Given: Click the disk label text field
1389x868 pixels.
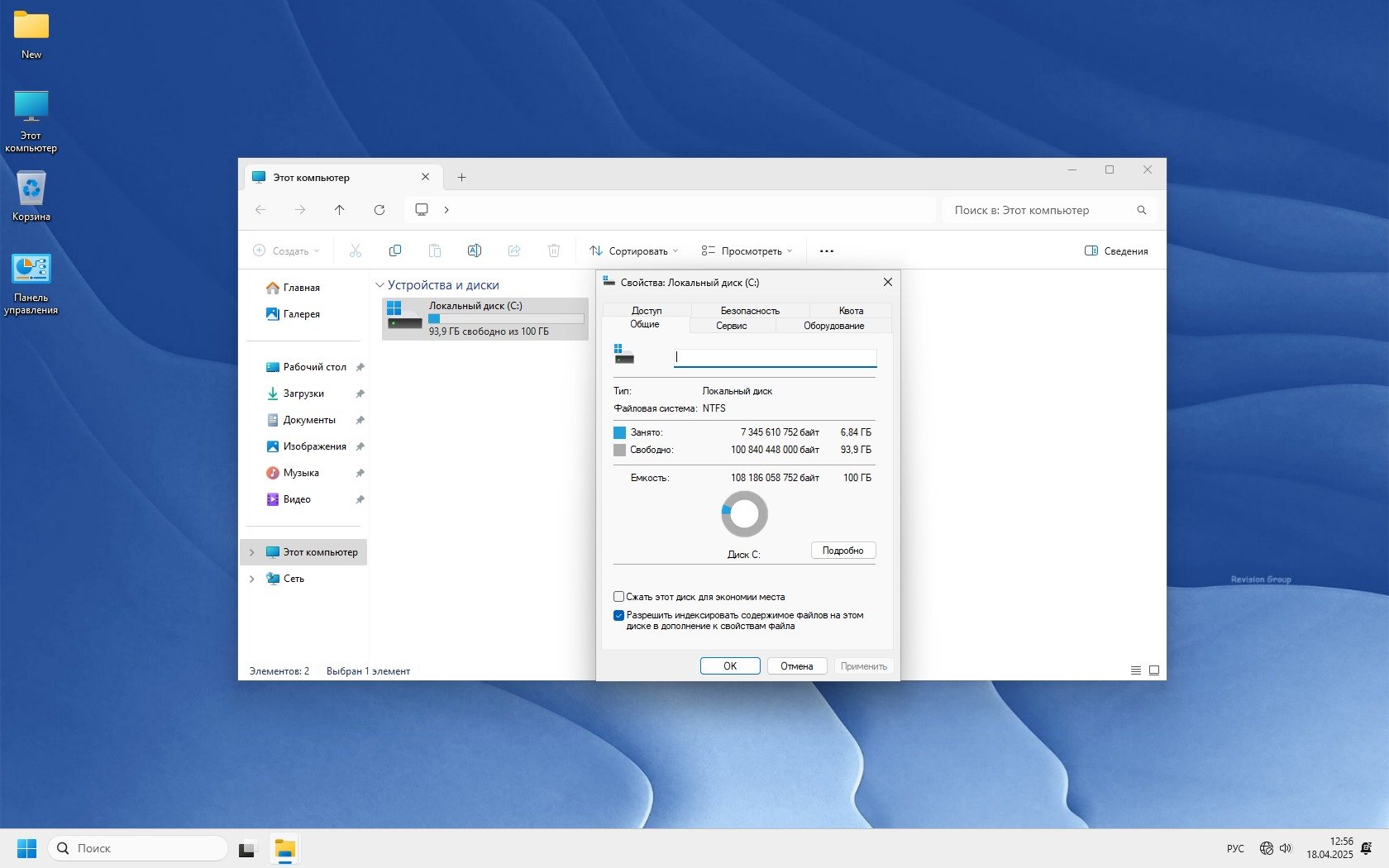Looking at the screenshot, I should pyautogui.click(x=775, y=357).
